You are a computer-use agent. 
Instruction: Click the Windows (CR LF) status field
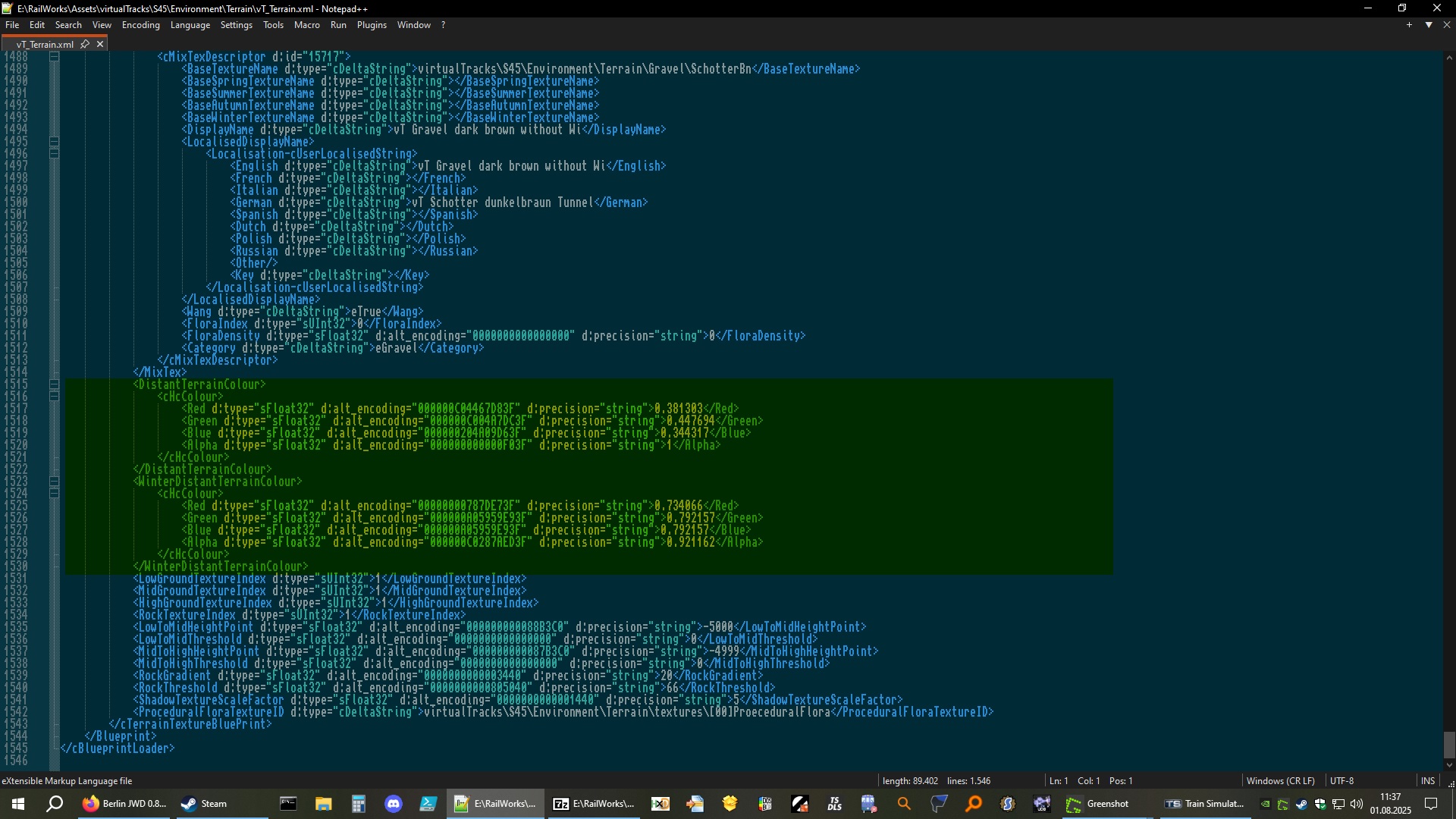click(x=1282, y=780)
